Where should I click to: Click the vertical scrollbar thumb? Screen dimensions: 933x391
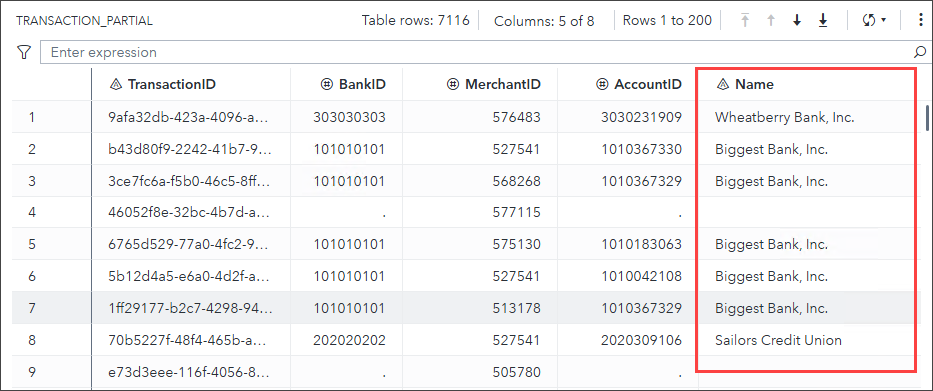tap(927, 117)
